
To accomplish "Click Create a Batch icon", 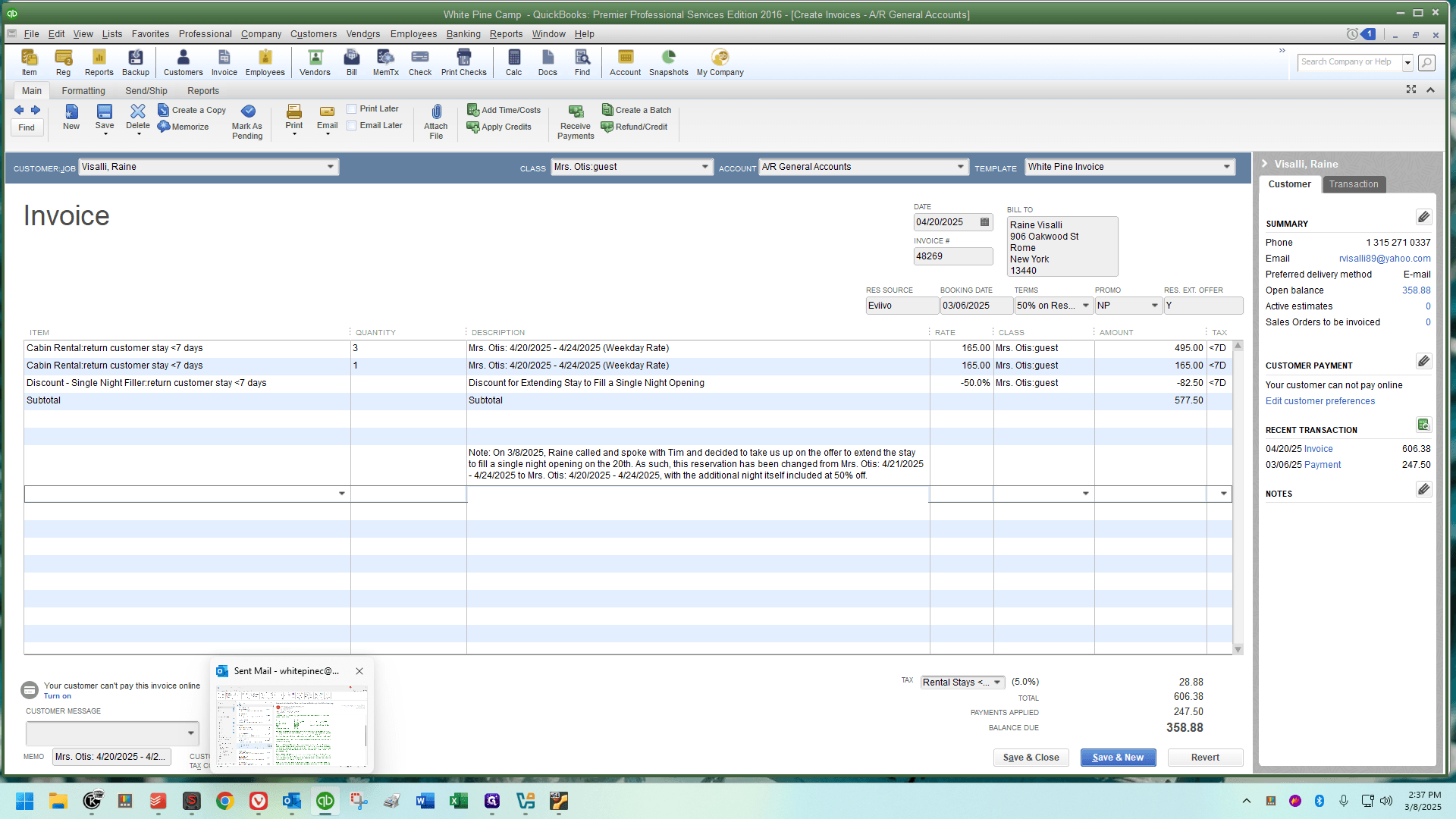I will (636, 110).
